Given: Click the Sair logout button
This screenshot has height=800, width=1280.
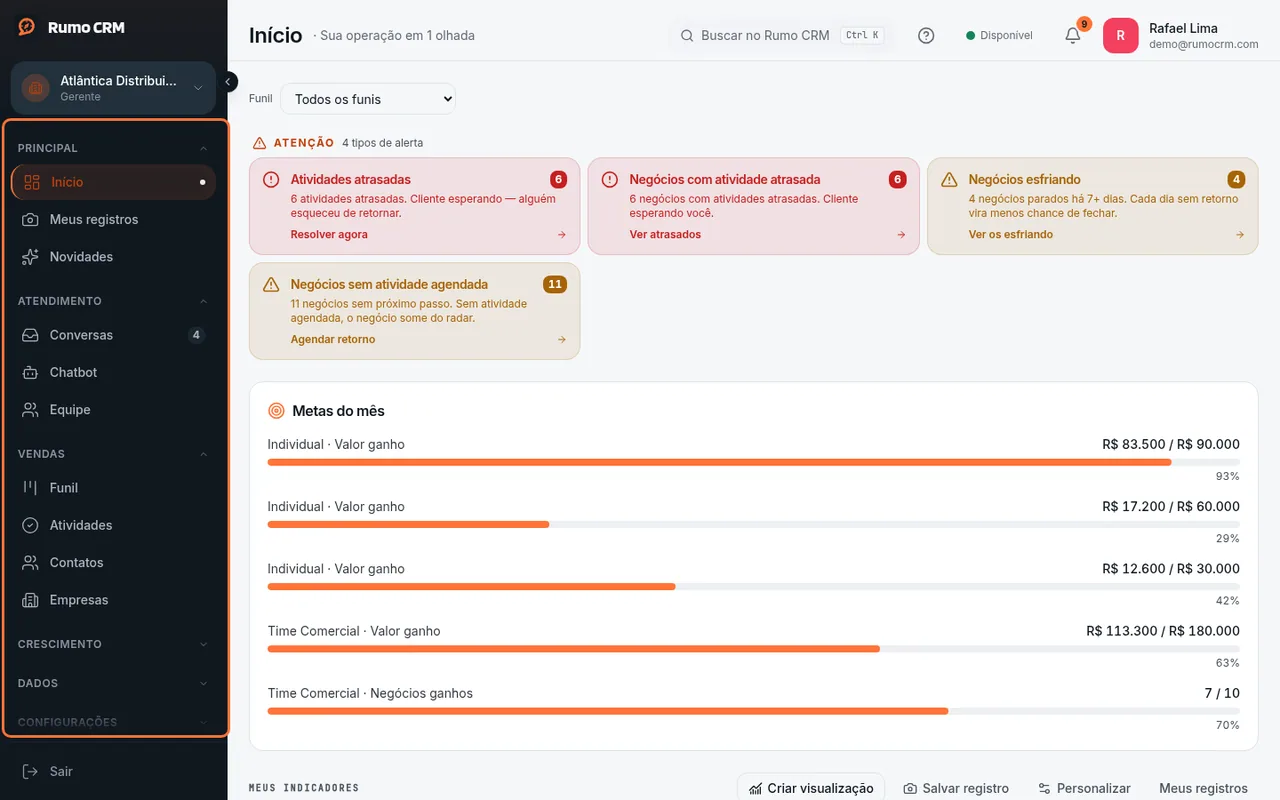Looking at the screenshot, I should 113,771.
